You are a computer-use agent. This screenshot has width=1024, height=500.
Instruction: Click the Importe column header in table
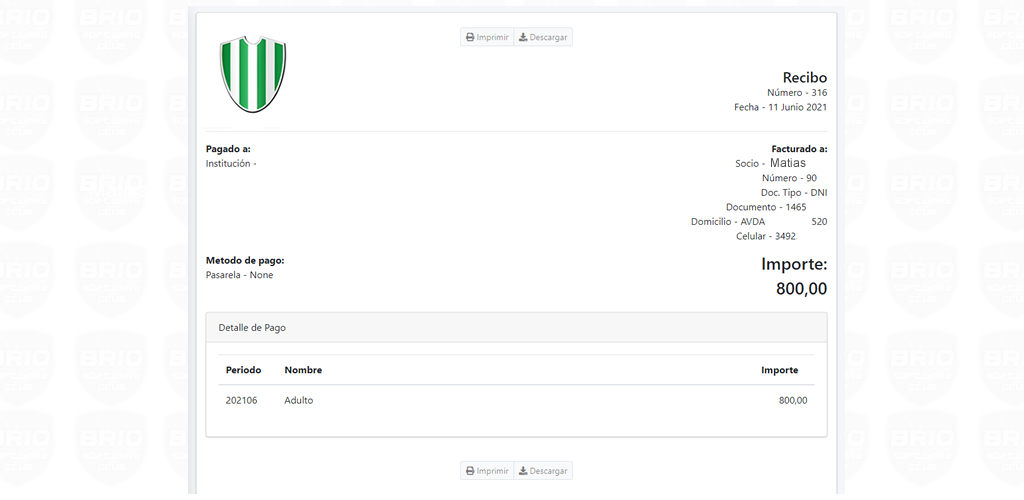[779, 370]
